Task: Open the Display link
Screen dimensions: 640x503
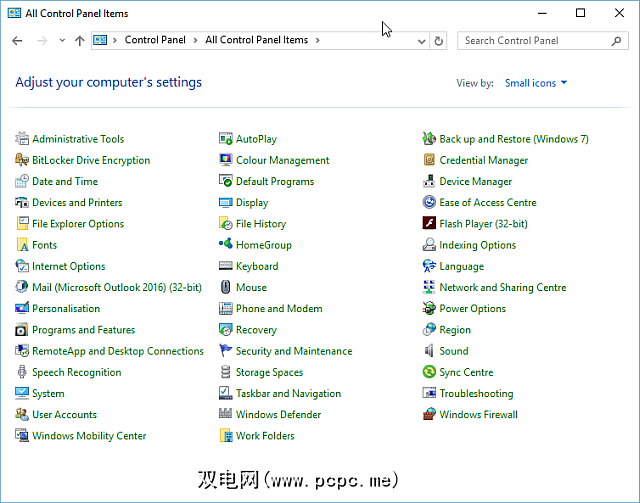Action: click(252, 203)
